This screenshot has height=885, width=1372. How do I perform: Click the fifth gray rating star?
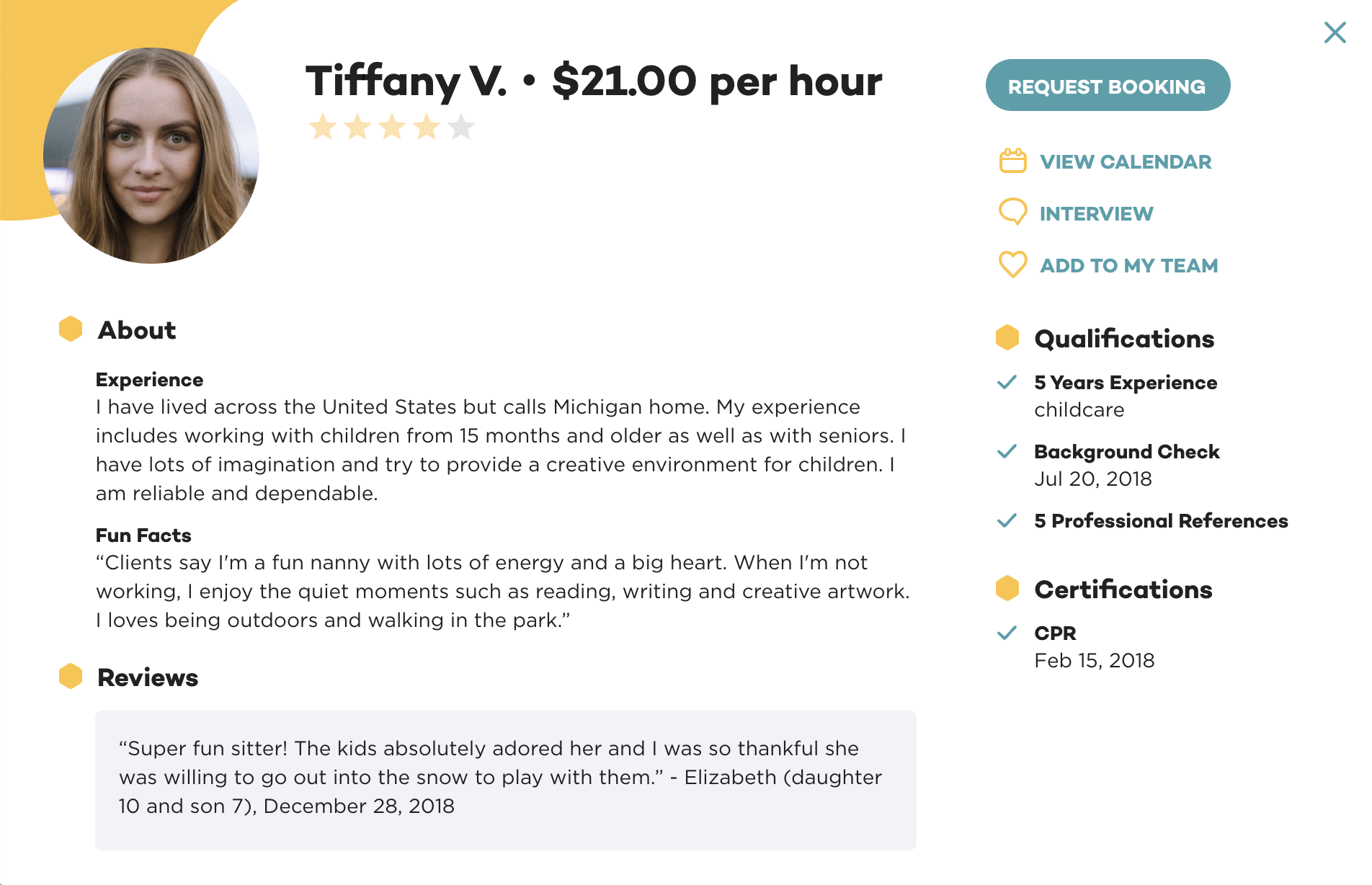point(461,128)
